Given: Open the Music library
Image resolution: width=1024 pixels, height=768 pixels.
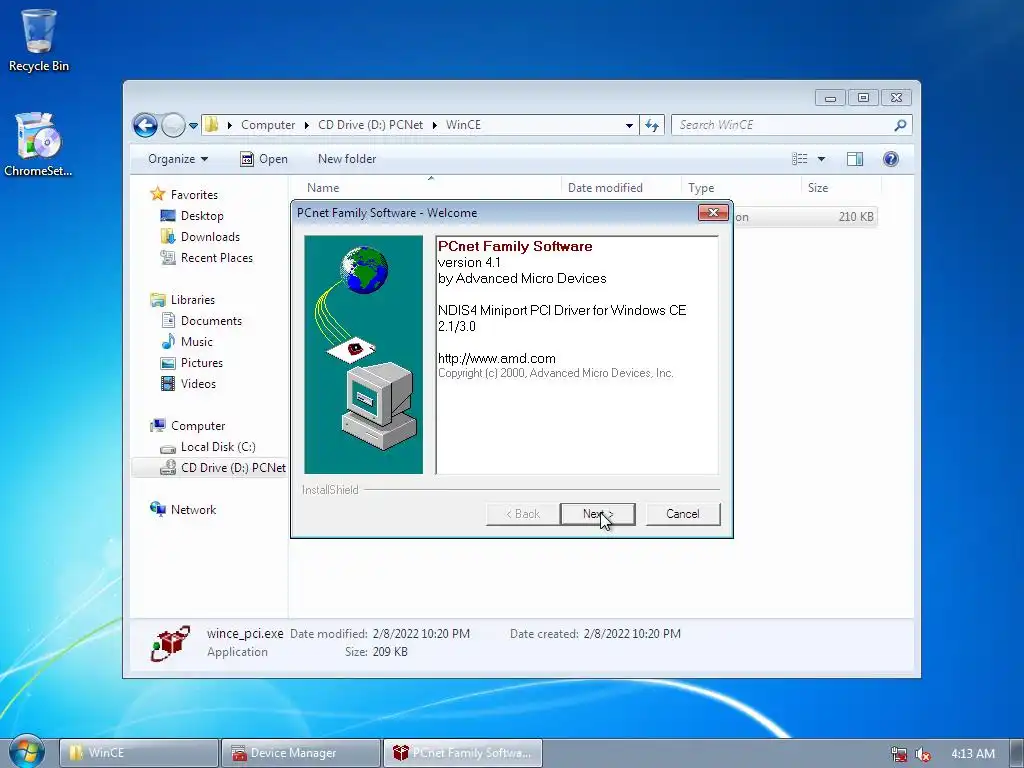Looking at the screenshot, I should [x=197, y=342].
